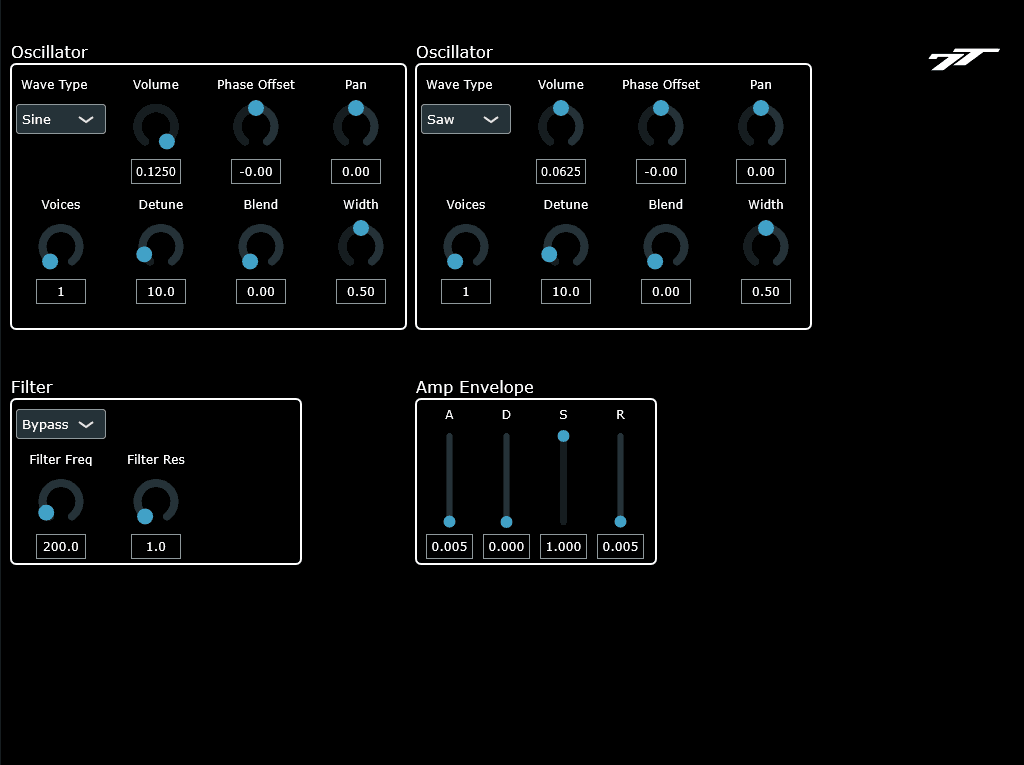
Task: Click the Saw oscillator Voices knob
Action: pyautogui.click(x=466, y=246)
